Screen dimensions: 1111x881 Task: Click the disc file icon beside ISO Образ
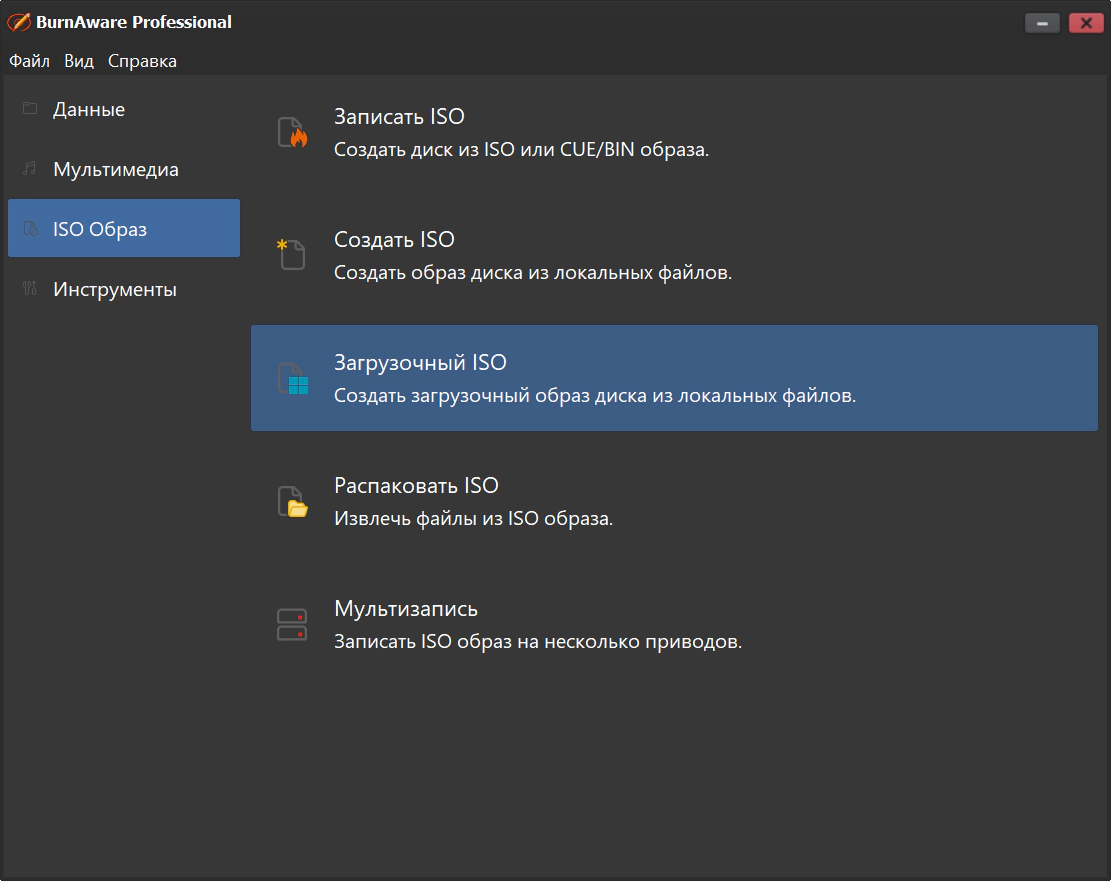(x=30, y=228)
